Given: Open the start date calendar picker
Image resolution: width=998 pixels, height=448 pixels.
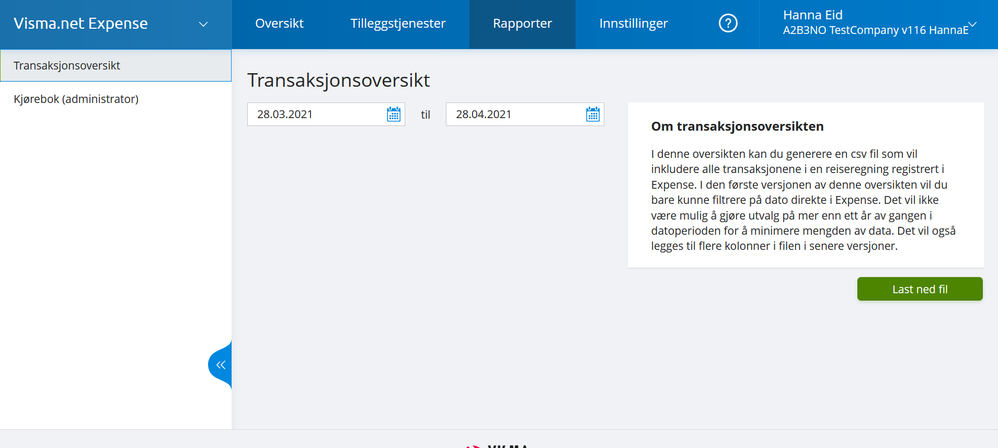Looking at the screenshot, I should point(393,115).
